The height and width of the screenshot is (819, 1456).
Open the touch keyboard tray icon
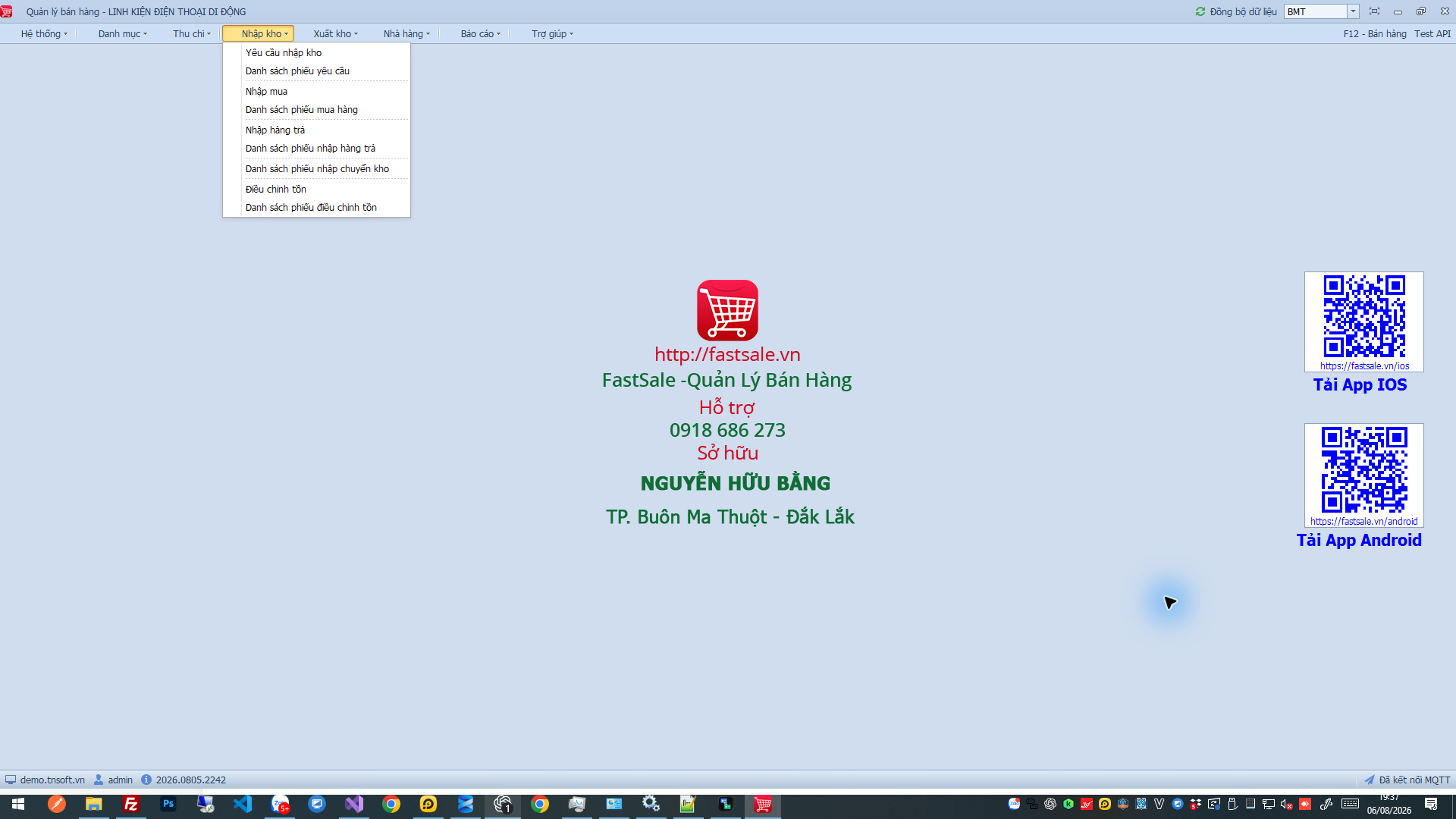tap(1350, 804)
